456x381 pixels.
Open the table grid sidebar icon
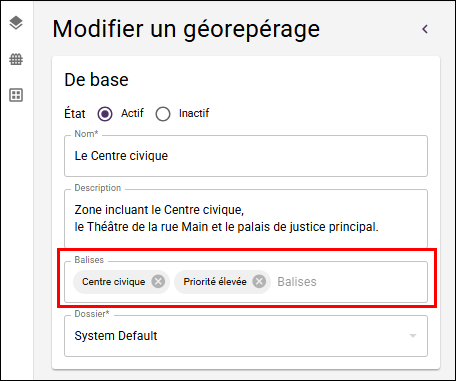(x=16, y=95)
